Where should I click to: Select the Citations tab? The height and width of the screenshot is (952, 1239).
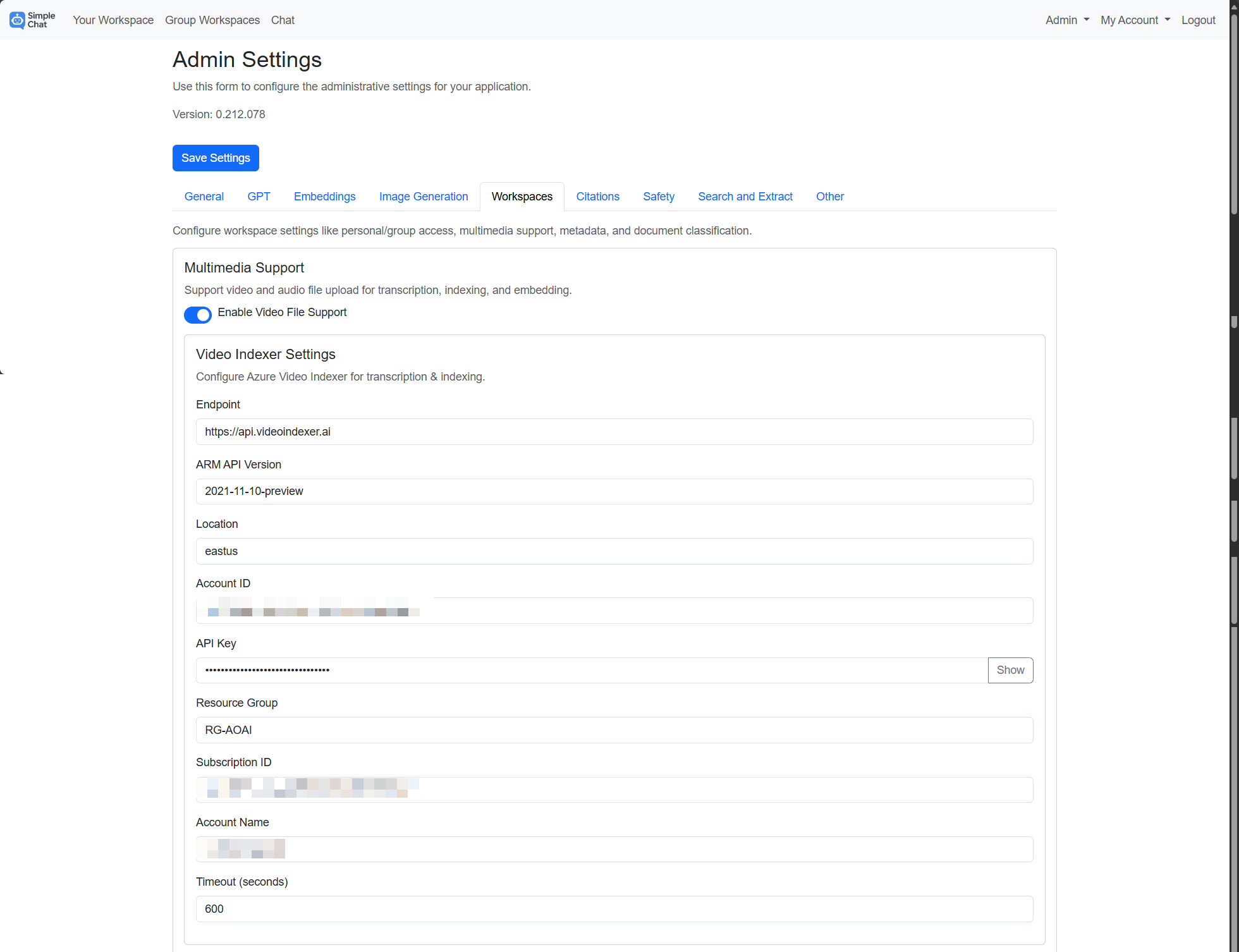click(x=597, y=197)
